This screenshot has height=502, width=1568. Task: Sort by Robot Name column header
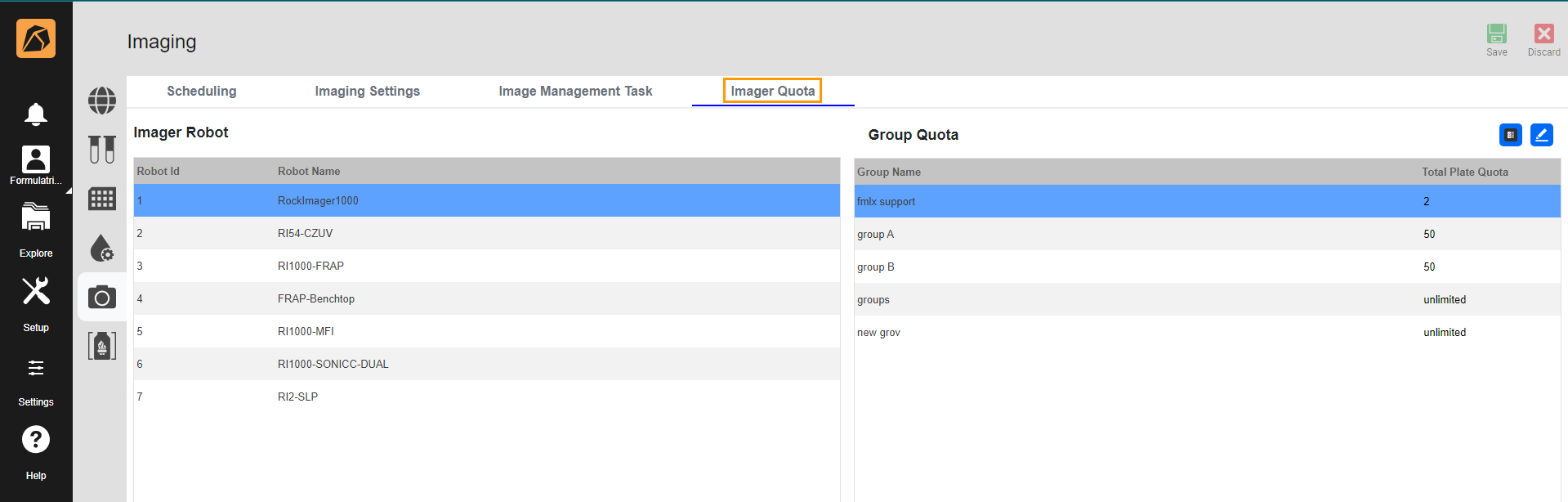309,172
